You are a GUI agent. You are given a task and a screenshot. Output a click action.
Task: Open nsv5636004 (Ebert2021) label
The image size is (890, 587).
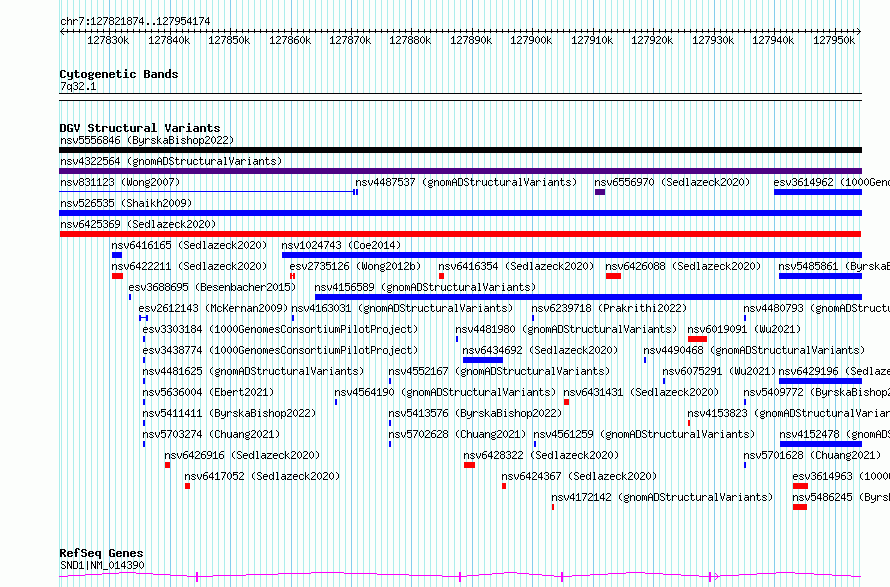208,392
